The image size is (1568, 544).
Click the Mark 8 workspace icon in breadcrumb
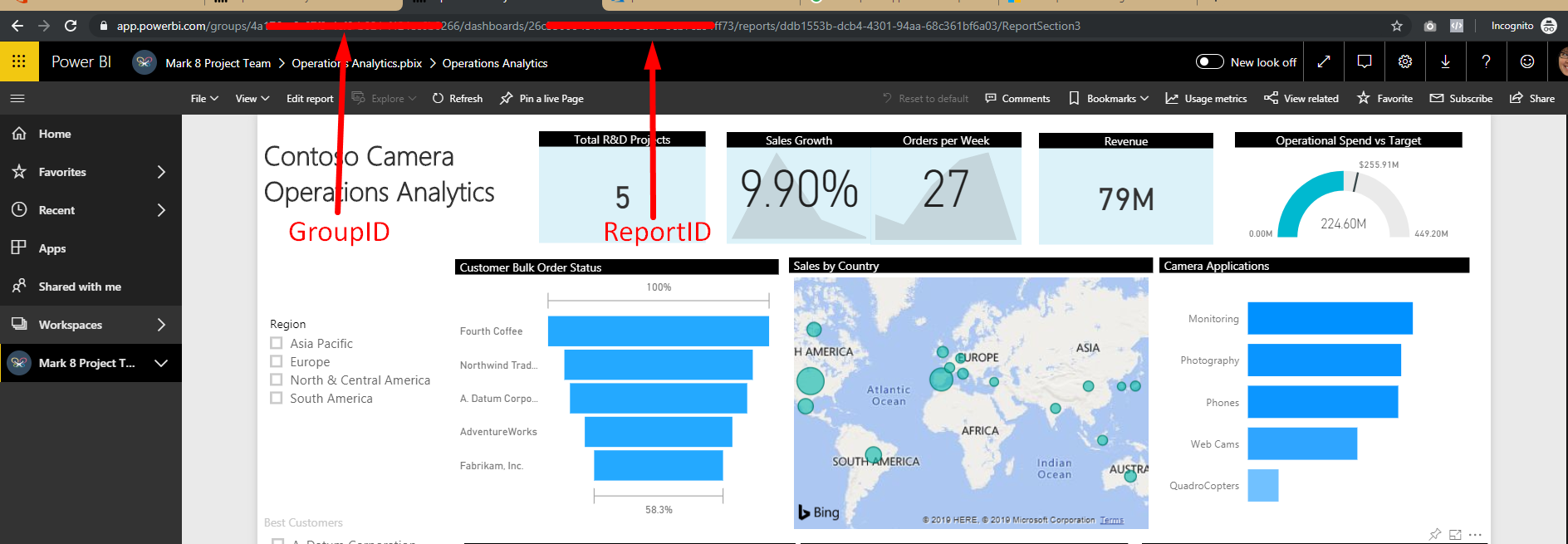pos(145,62)
